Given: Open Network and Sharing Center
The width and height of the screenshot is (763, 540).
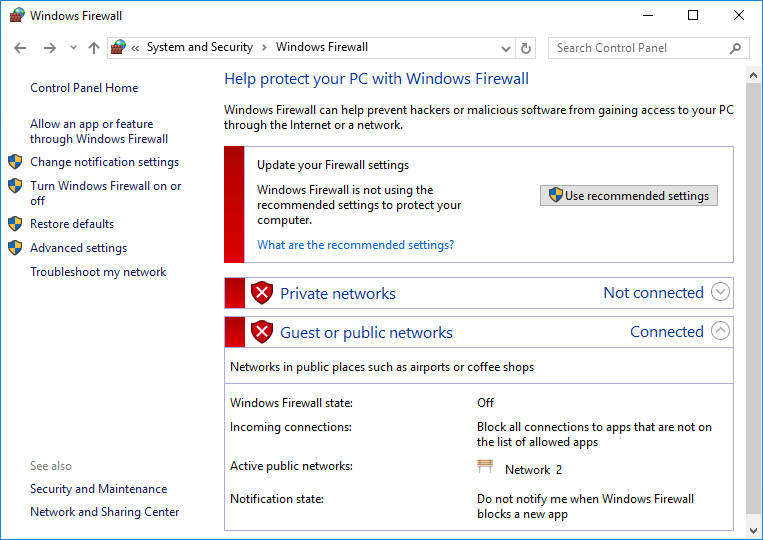Looking at the screenshot, I should coord(105,512).
